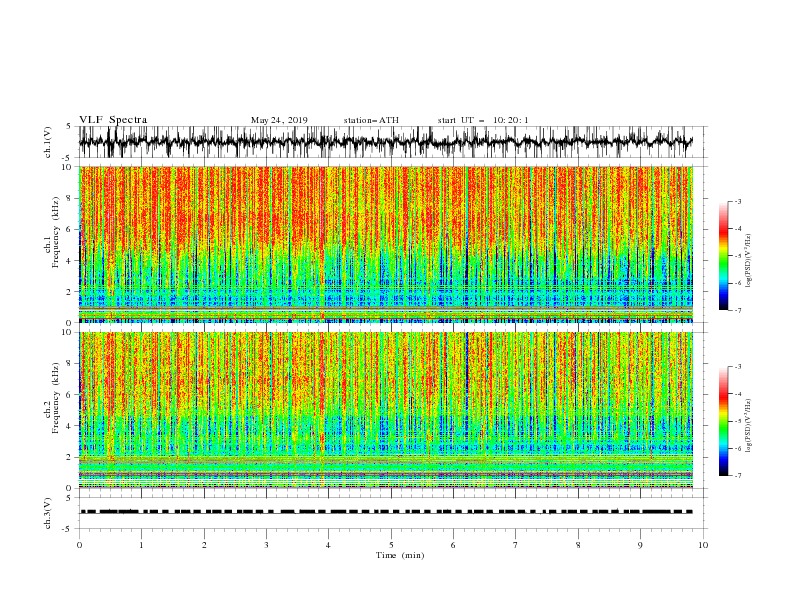Viewport: 792px width, 612px height.
Task: Click the "8" tick on ch.2 frequency axis
Action: pyautogui.click(x=69, y=364)
